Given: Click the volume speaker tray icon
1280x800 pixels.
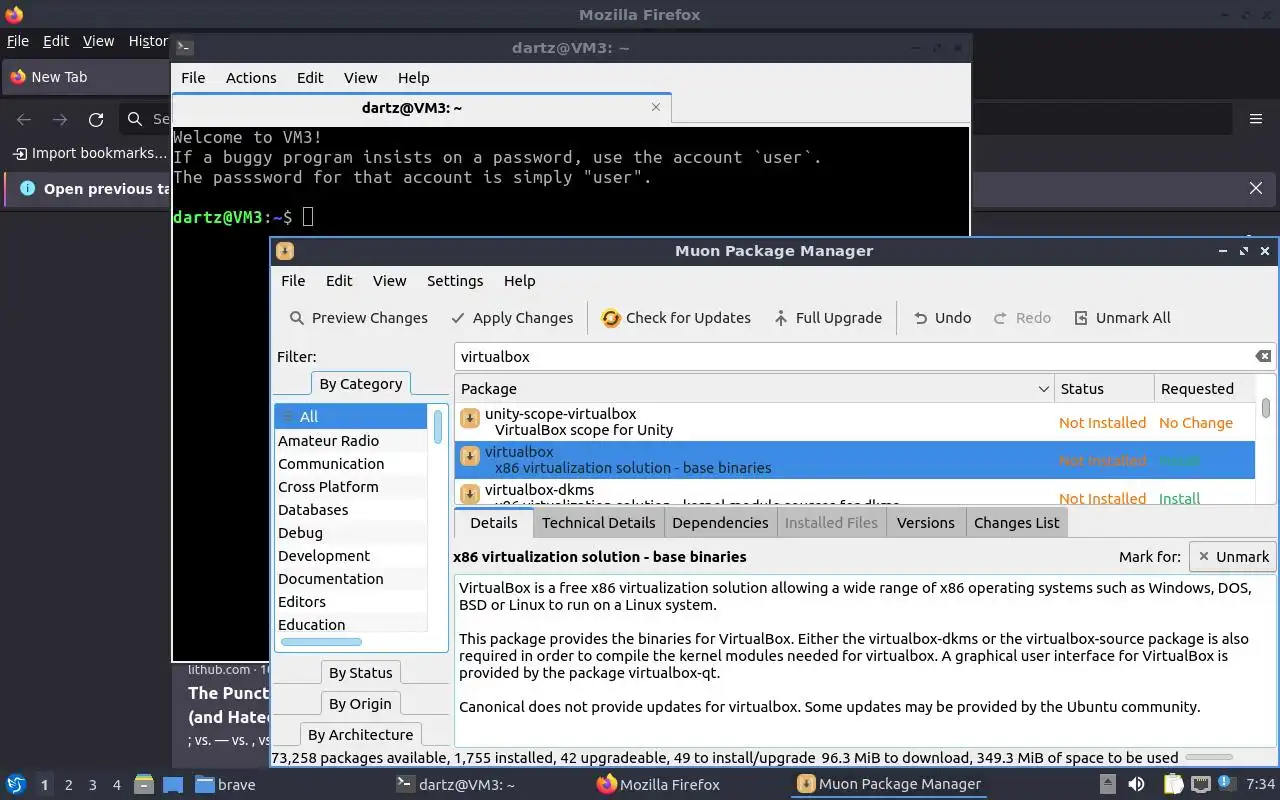Looking at the screenshot, I should [x=1136, y=785].
